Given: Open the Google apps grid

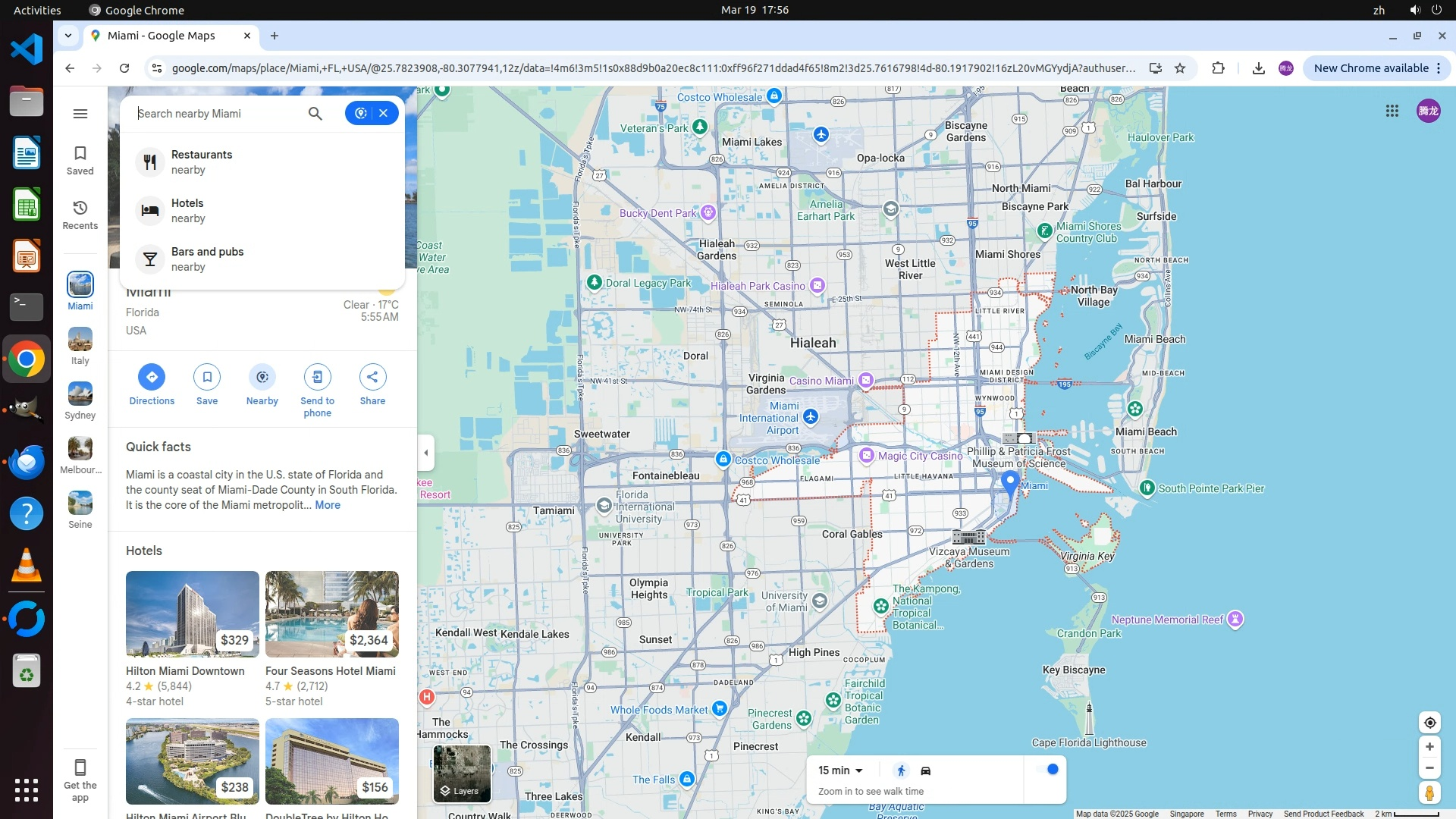Looking at the screenshot, I should coord(1392,111).
